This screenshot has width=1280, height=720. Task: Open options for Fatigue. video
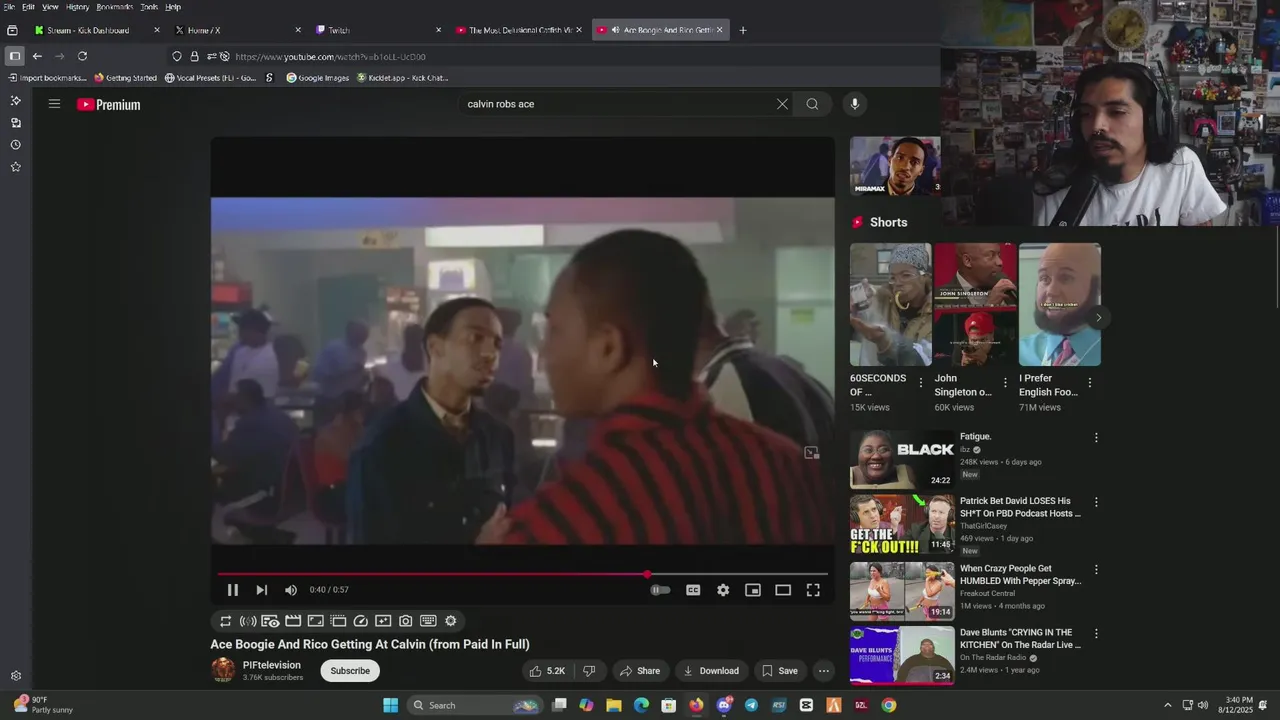tap(1096, 438)
